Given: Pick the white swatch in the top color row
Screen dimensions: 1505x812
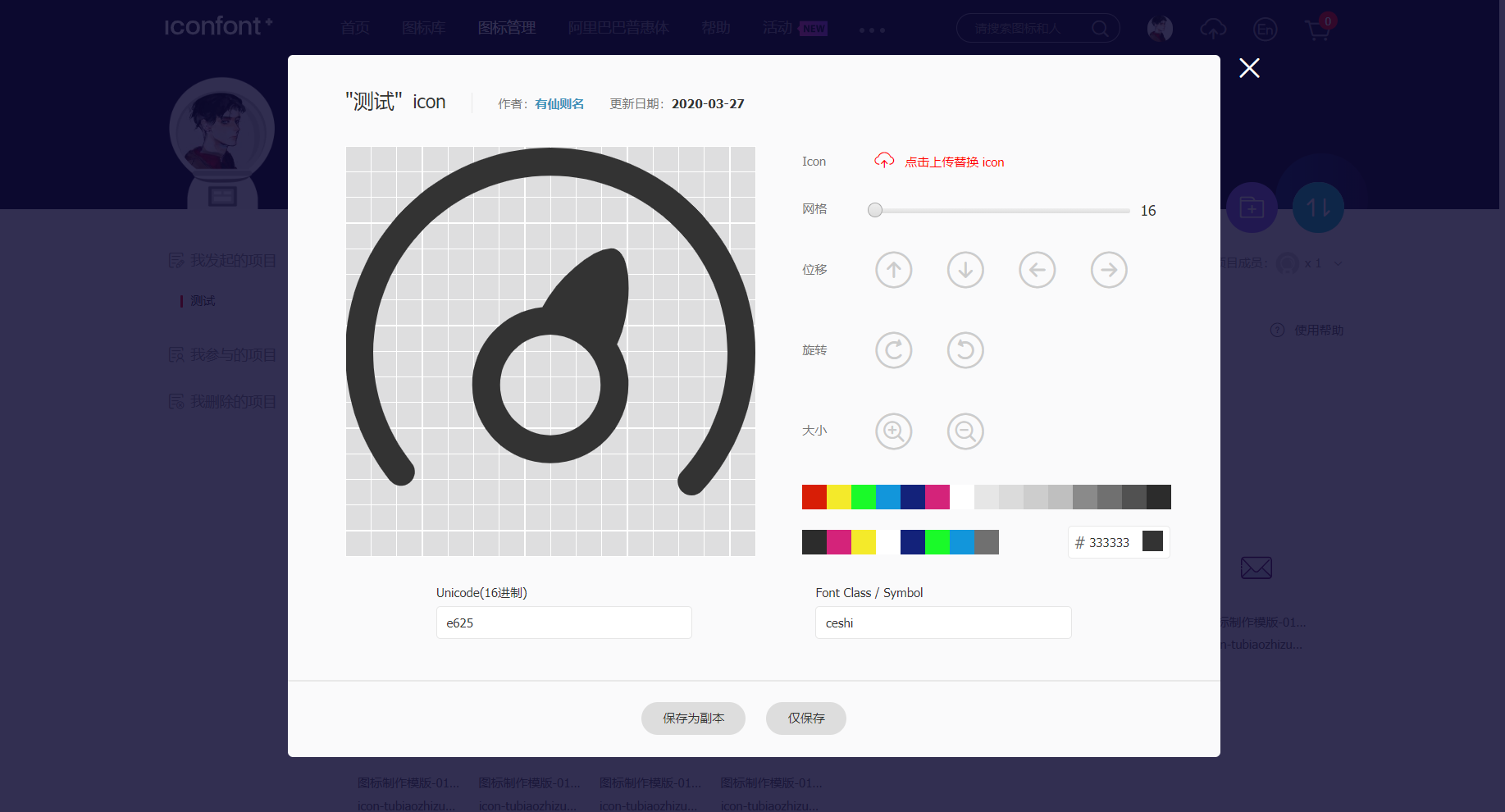Looking at the screenshot, I should point(962,497).
